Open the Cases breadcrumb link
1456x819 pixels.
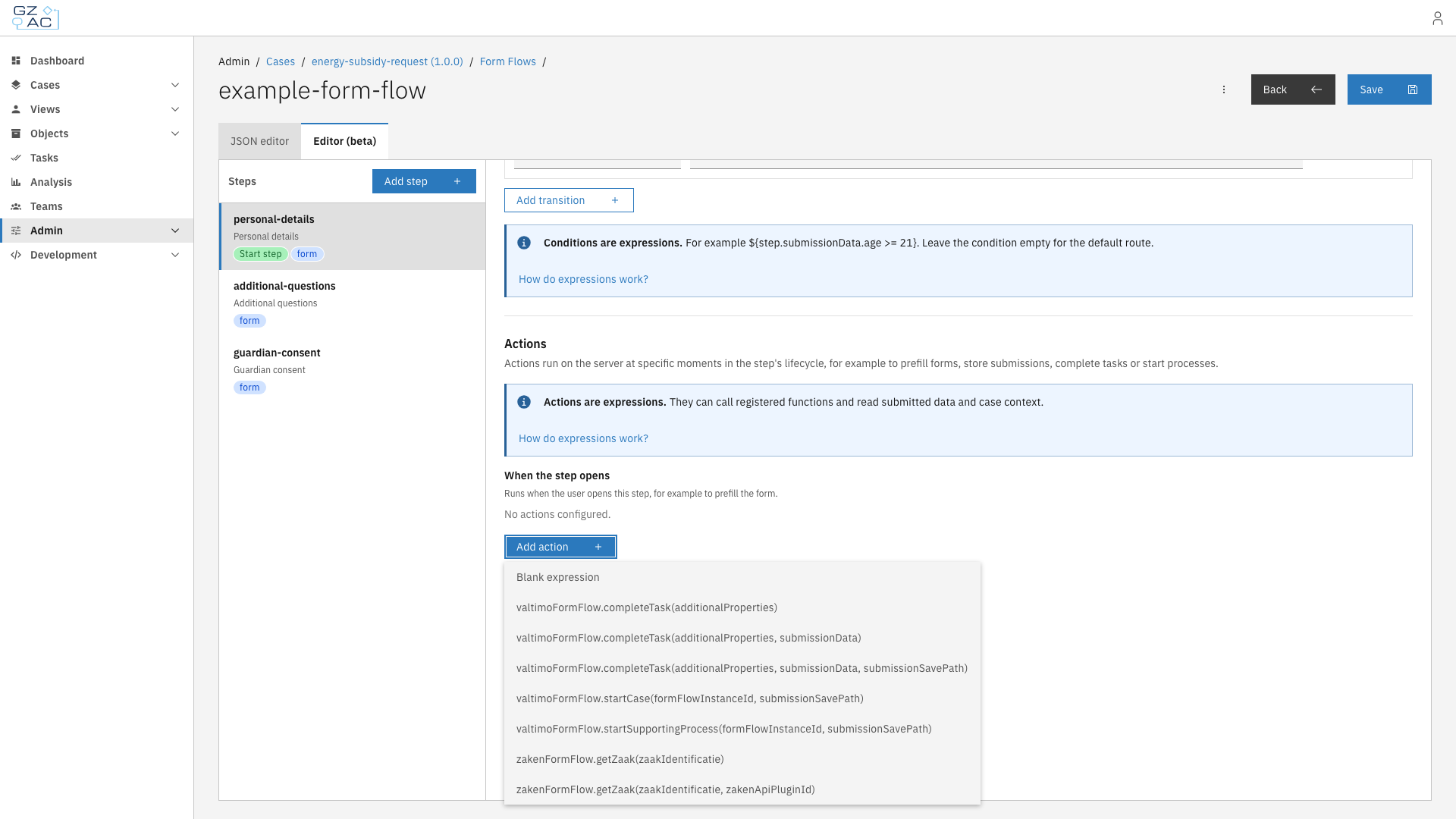[281, 61]
